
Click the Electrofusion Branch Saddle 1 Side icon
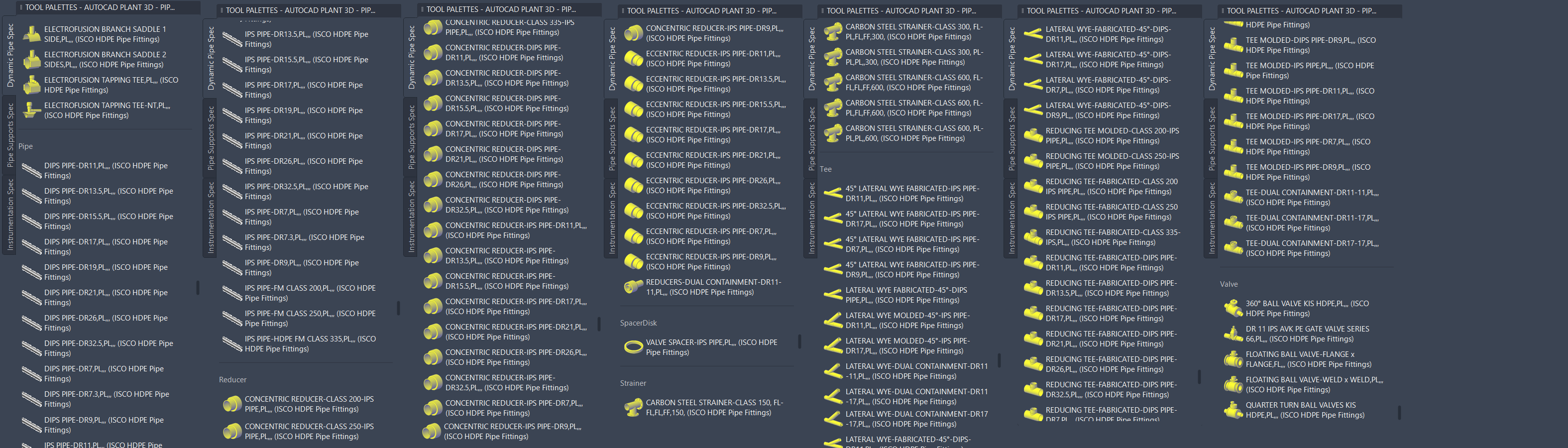pyautogui.click(x=31, y=34)
